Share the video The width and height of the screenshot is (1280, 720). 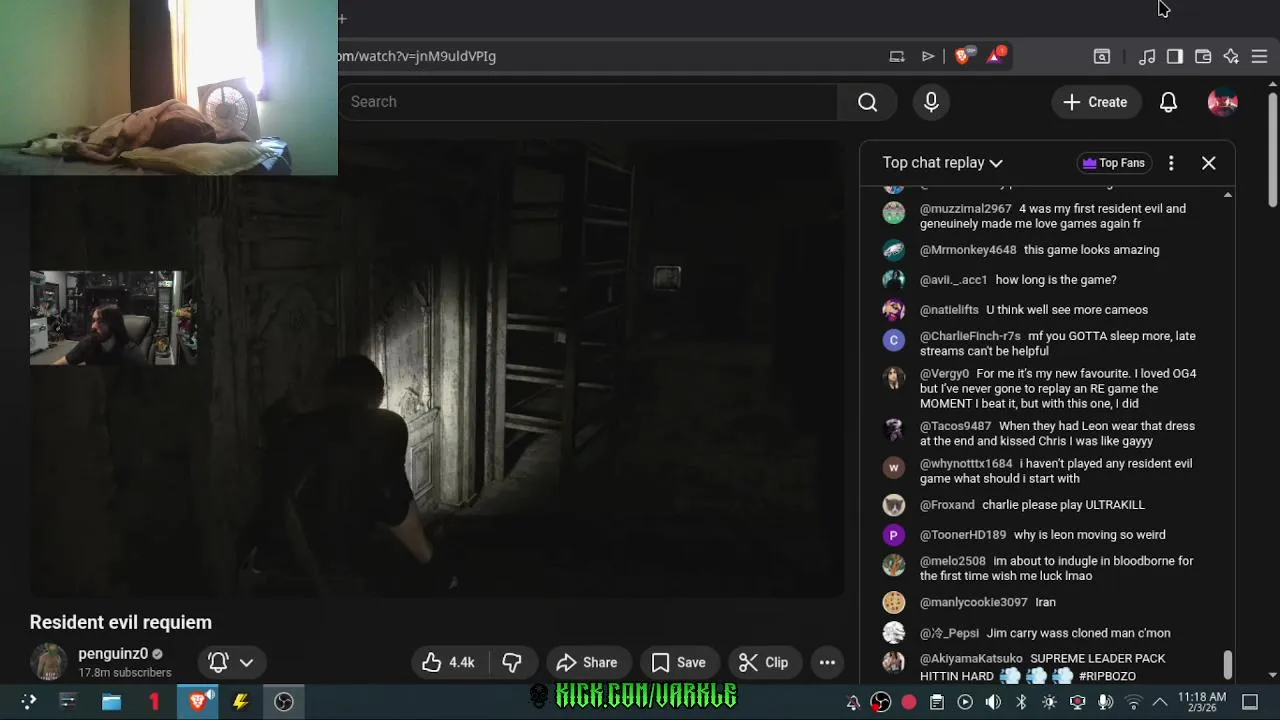(x=588, y=662)
